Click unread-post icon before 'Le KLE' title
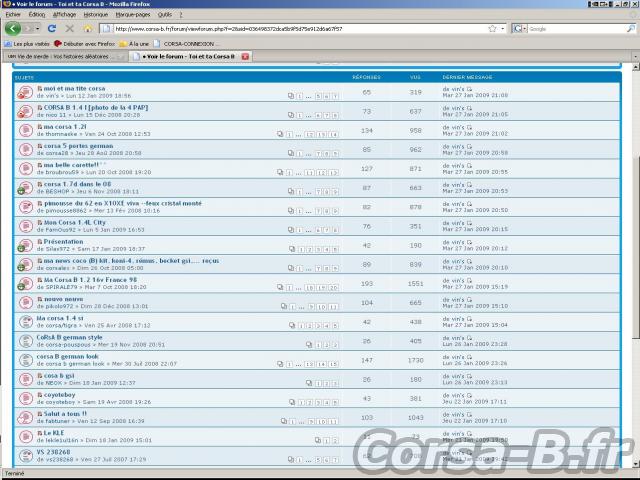This screenshot has height=480, width=640. [40, 433]
